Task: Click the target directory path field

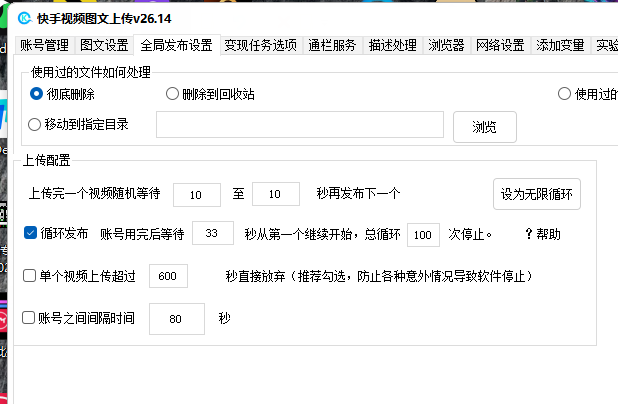Action: (x=300, y=125)
